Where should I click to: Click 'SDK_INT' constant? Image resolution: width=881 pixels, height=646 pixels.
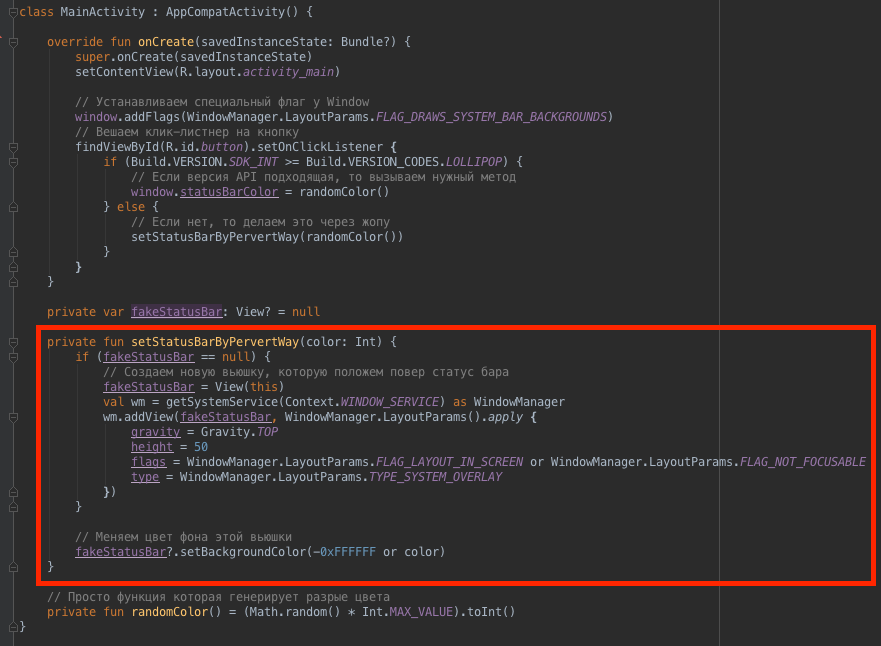tap(253, 162)
